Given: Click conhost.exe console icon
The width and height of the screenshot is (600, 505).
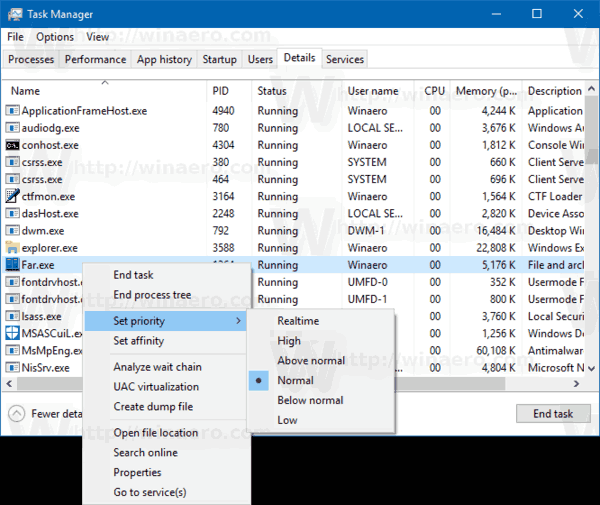Looking at the screenshot, I should (12, 145).
